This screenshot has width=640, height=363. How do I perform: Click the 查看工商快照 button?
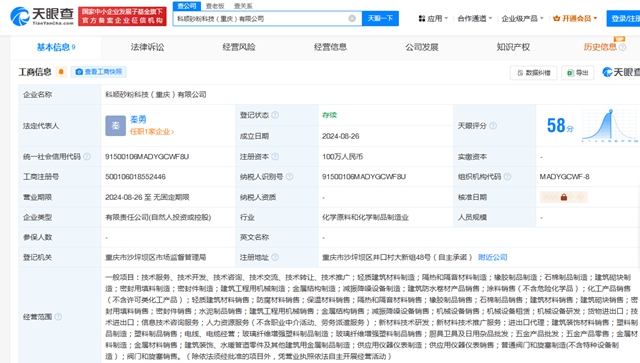[99, 72]
